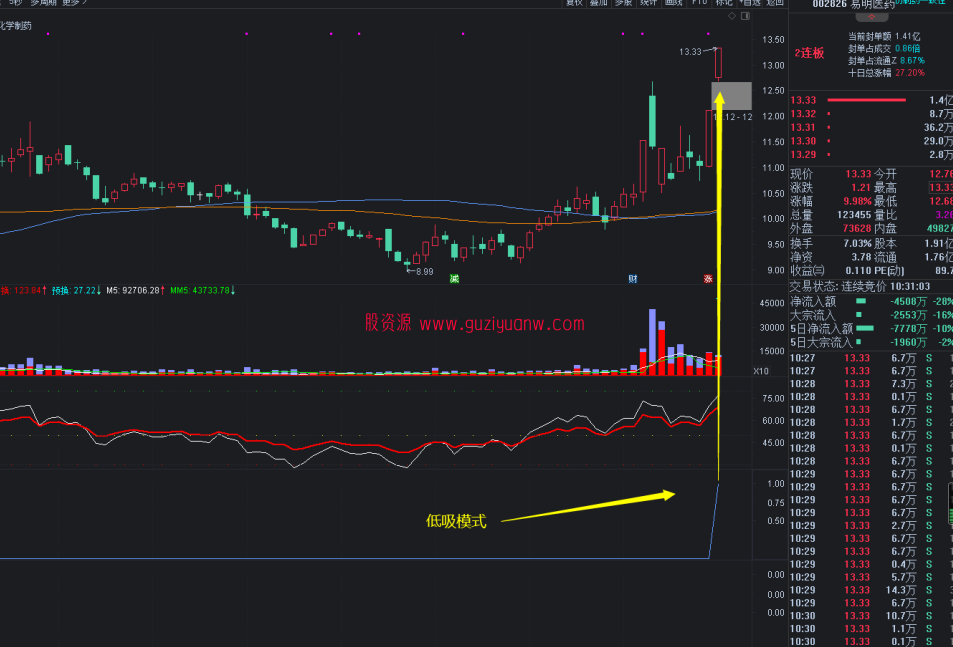Click the 总量 123455 value
Image resolution: width=953 pixels, height=647 pixels.
click(854, 215)
